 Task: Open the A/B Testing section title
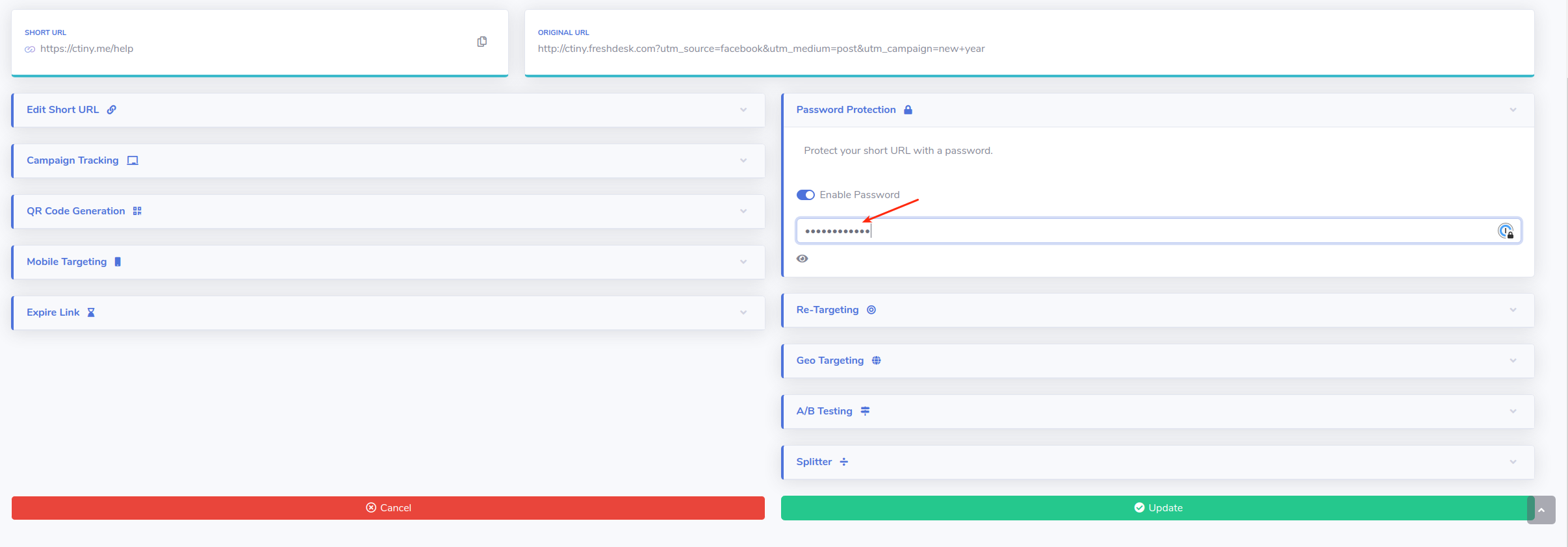pyautogui.click(x=824, y=411)
